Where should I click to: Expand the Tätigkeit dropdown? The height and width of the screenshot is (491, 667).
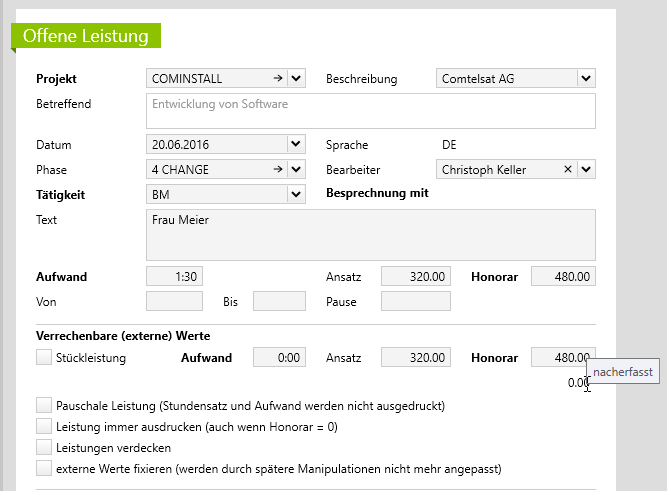click(296, 193)
